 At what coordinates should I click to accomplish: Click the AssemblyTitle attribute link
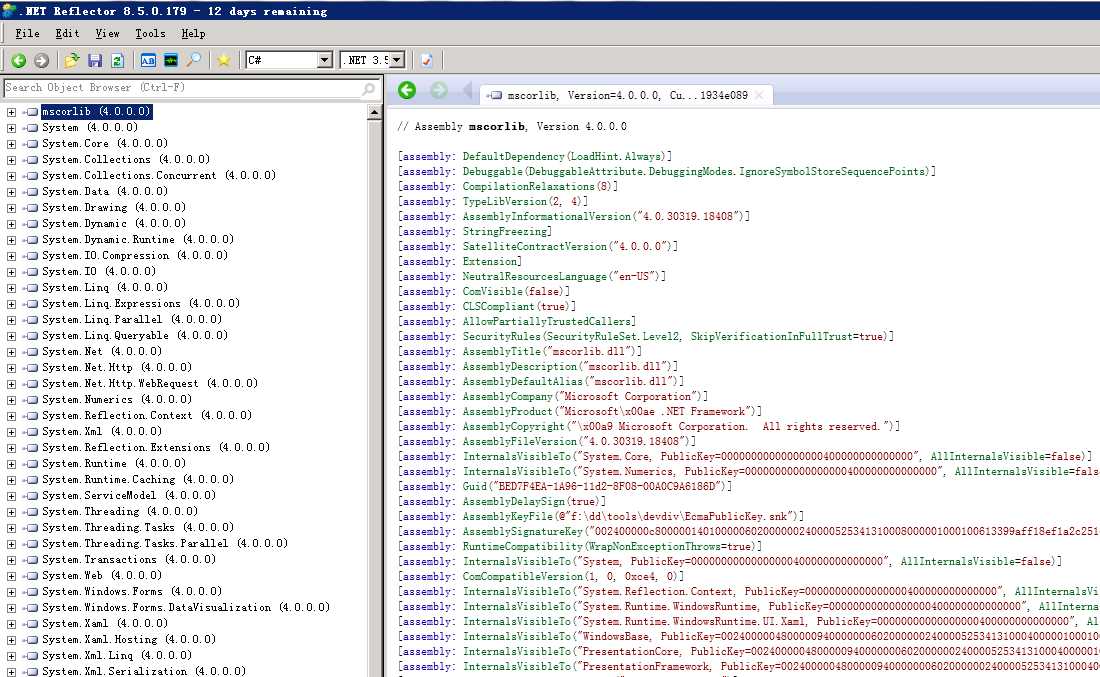(502, 351)
